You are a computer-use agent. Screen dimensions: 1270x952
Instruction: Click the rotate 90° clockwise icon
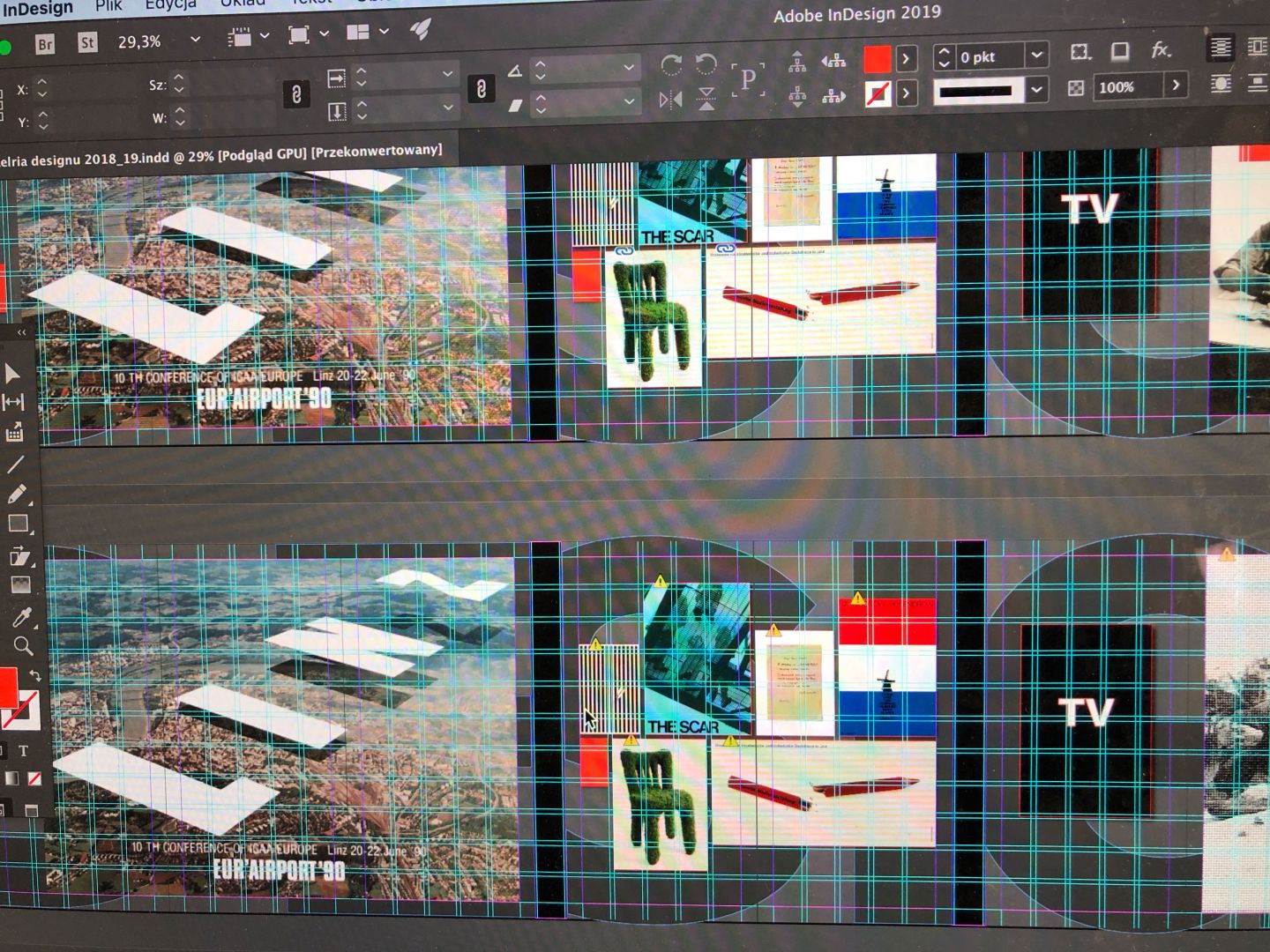670,64
